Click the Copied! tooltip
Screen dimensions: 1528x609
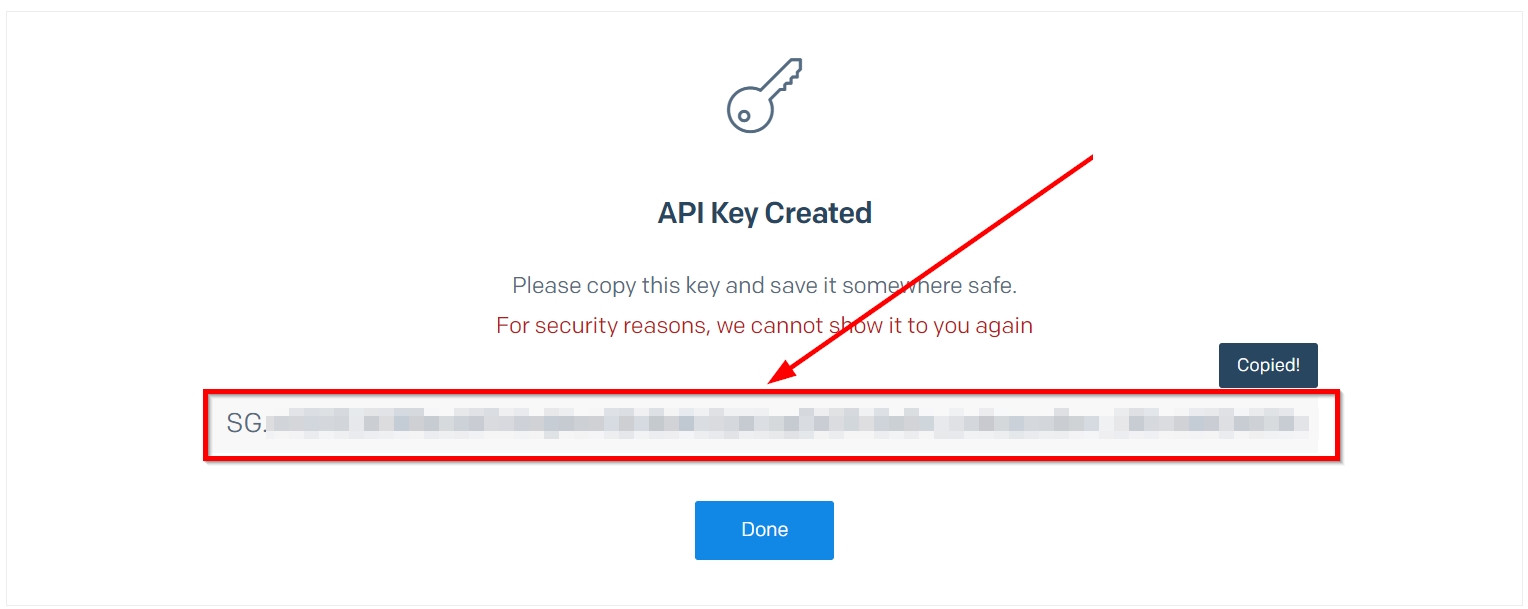pos(1268,365)
